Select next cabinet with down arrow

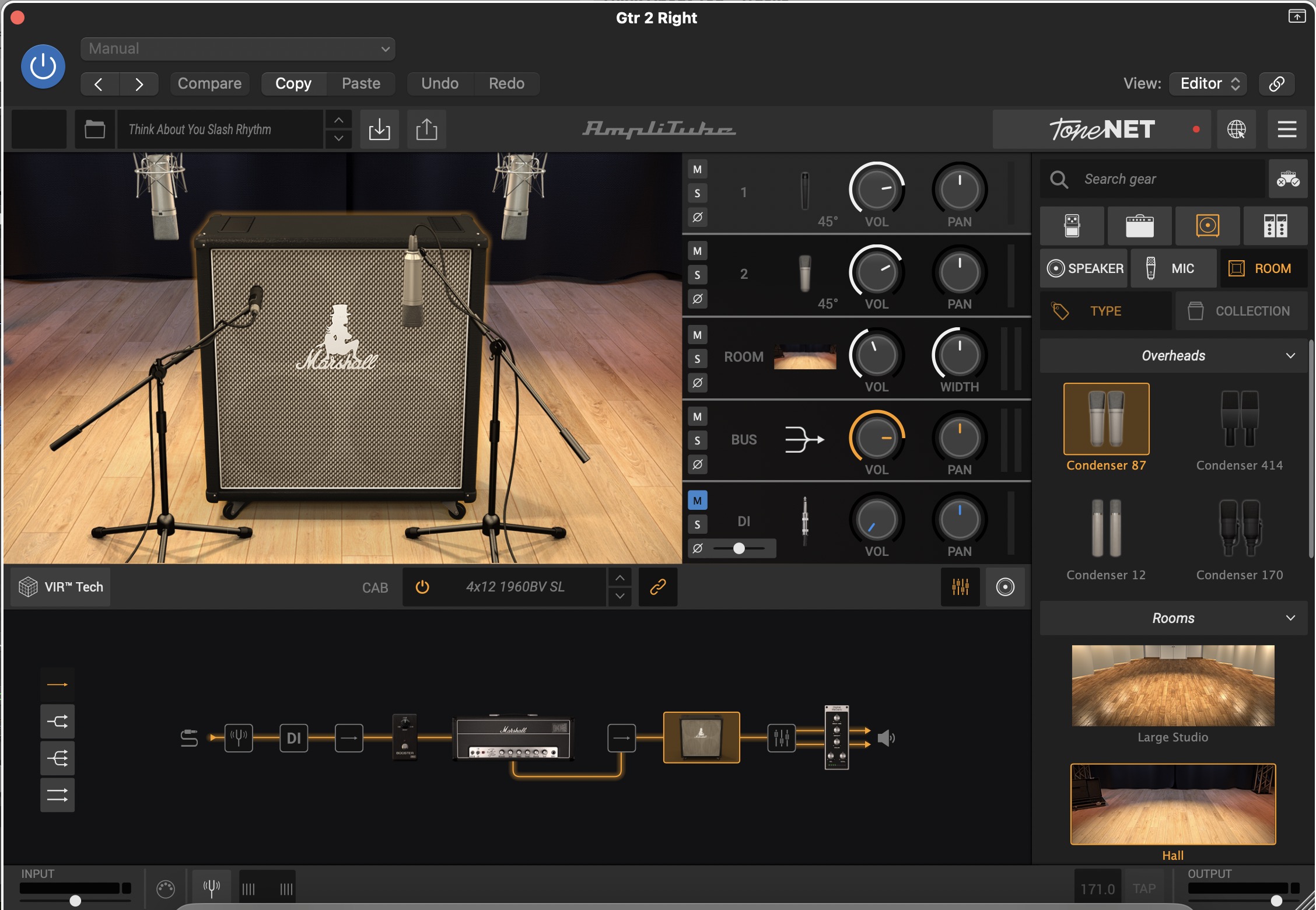619,596
